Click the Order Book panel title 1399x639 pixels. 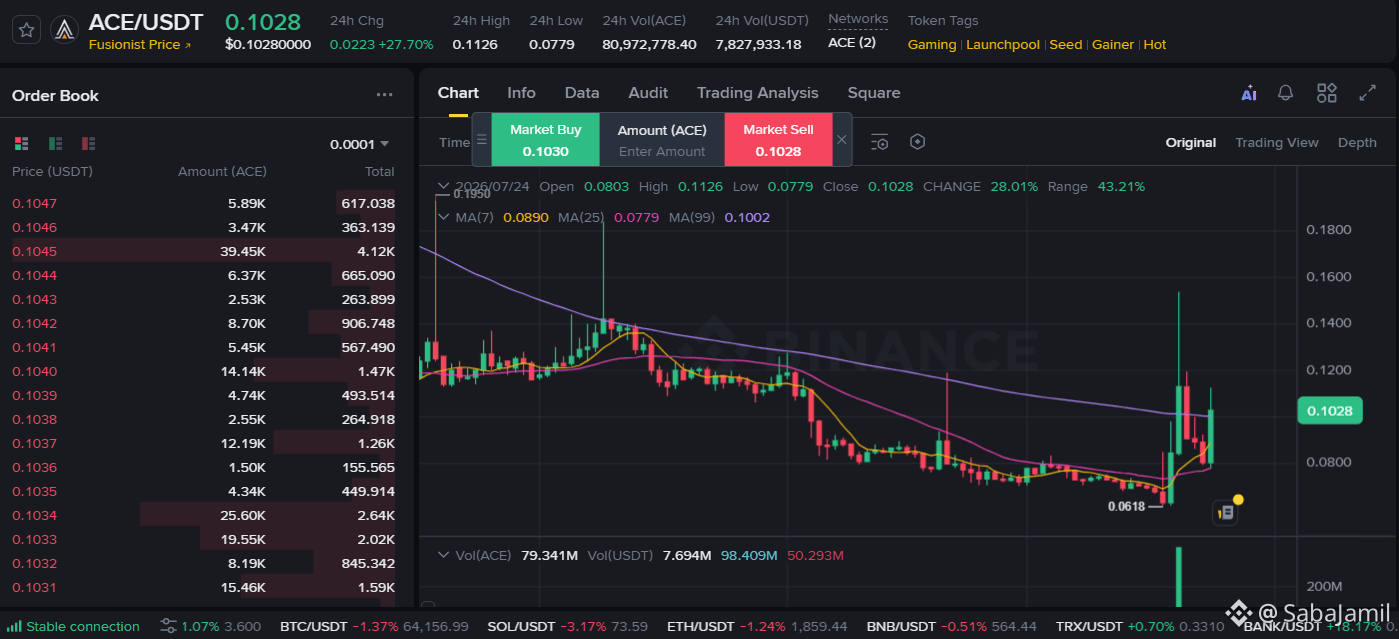tap(55, 96)
